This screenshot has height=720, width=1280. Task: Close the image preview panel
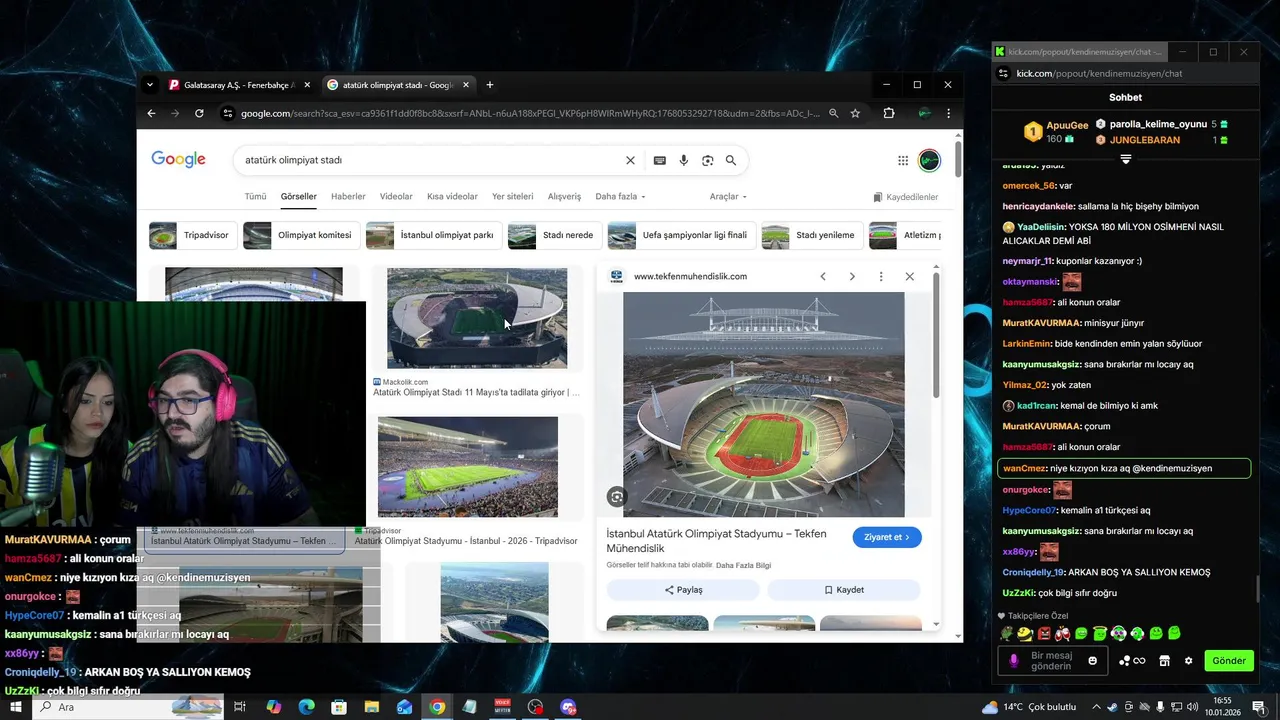(x=909, y=276)
